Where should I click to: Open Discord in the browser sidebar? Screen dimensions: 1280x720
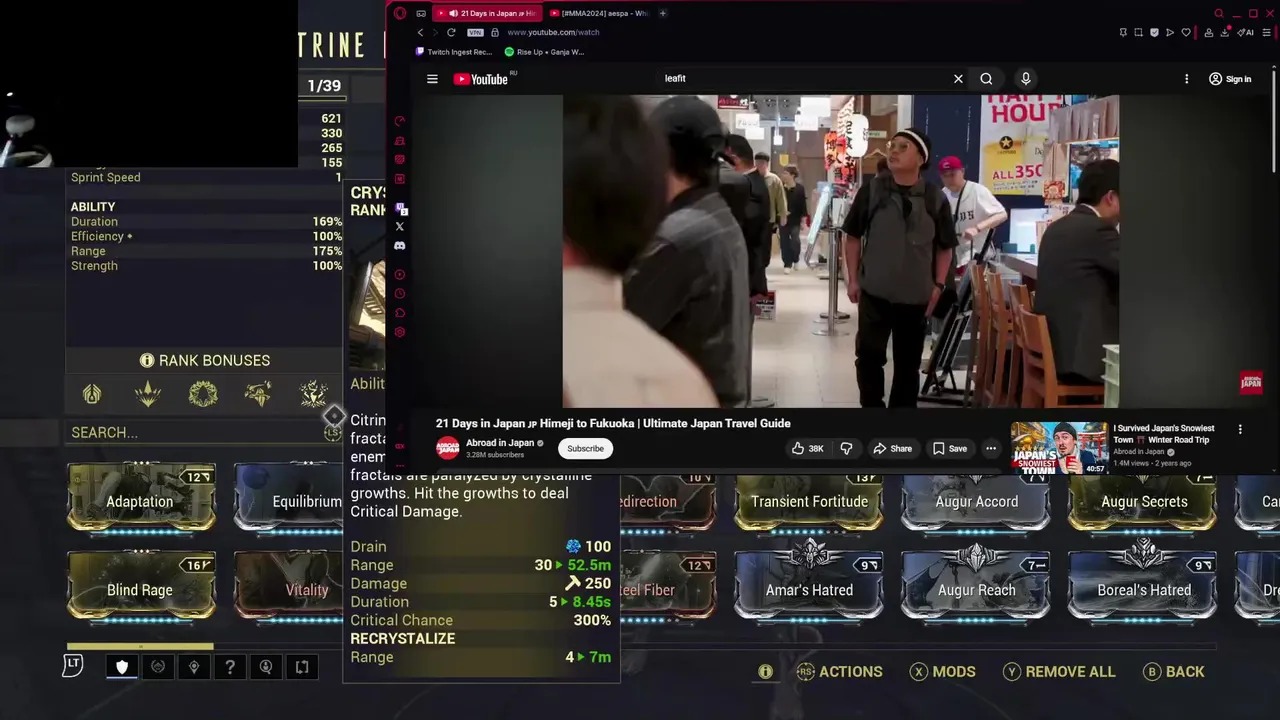[x=400, y=246]
